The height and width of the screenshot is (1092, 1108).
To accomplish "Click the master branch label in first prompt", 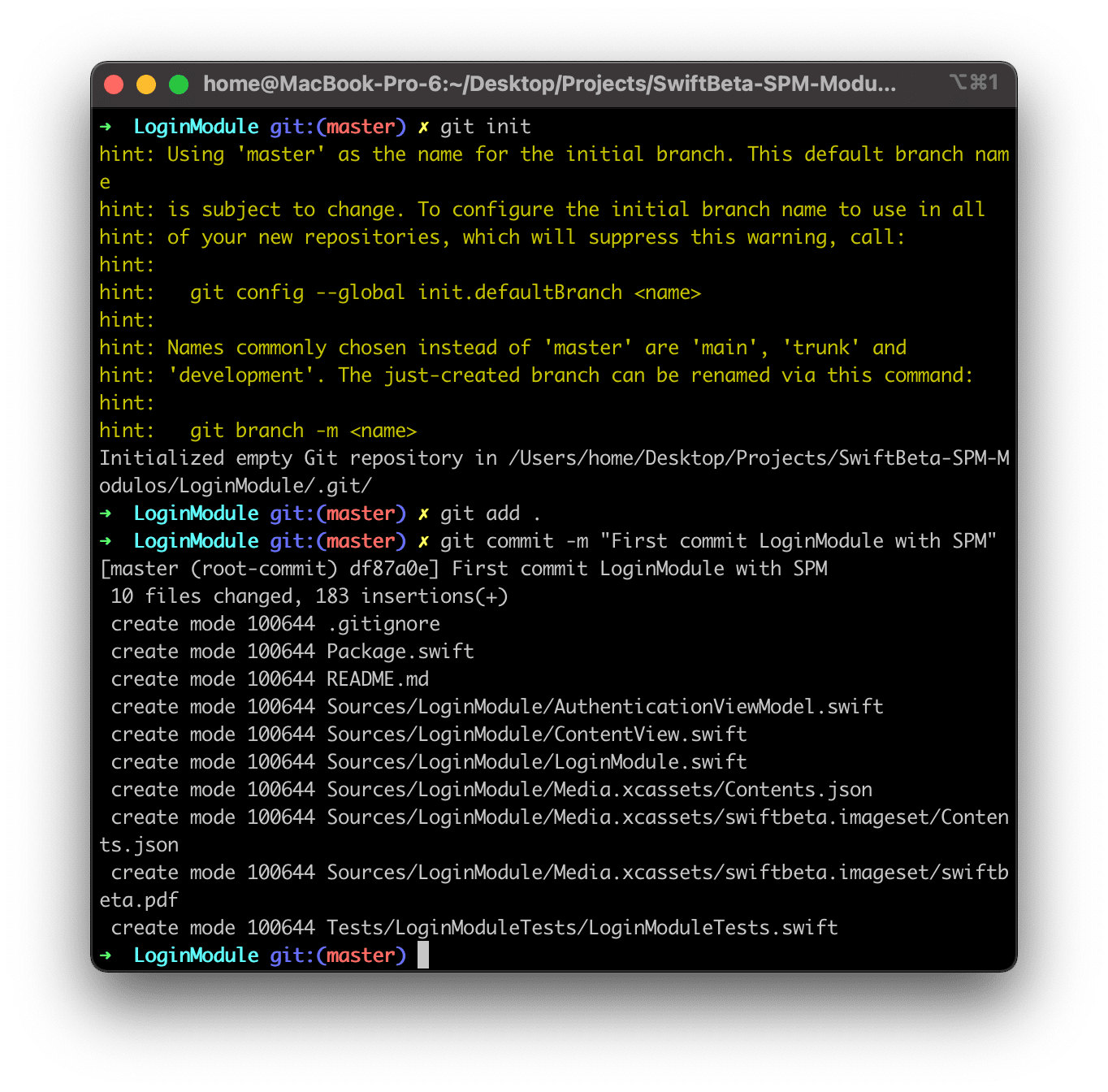I will tap(361, 127).
